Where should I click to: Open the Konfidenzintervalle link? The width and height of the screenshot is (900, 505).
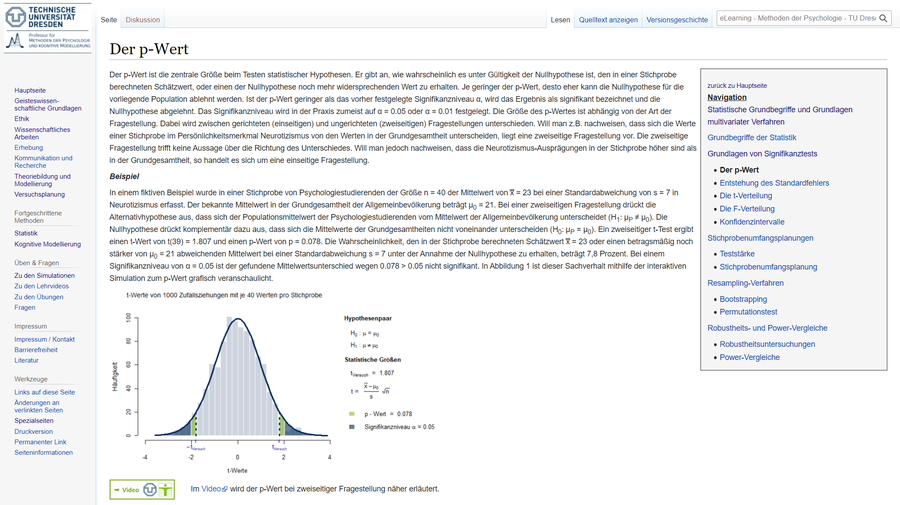(x=752, y=222)
